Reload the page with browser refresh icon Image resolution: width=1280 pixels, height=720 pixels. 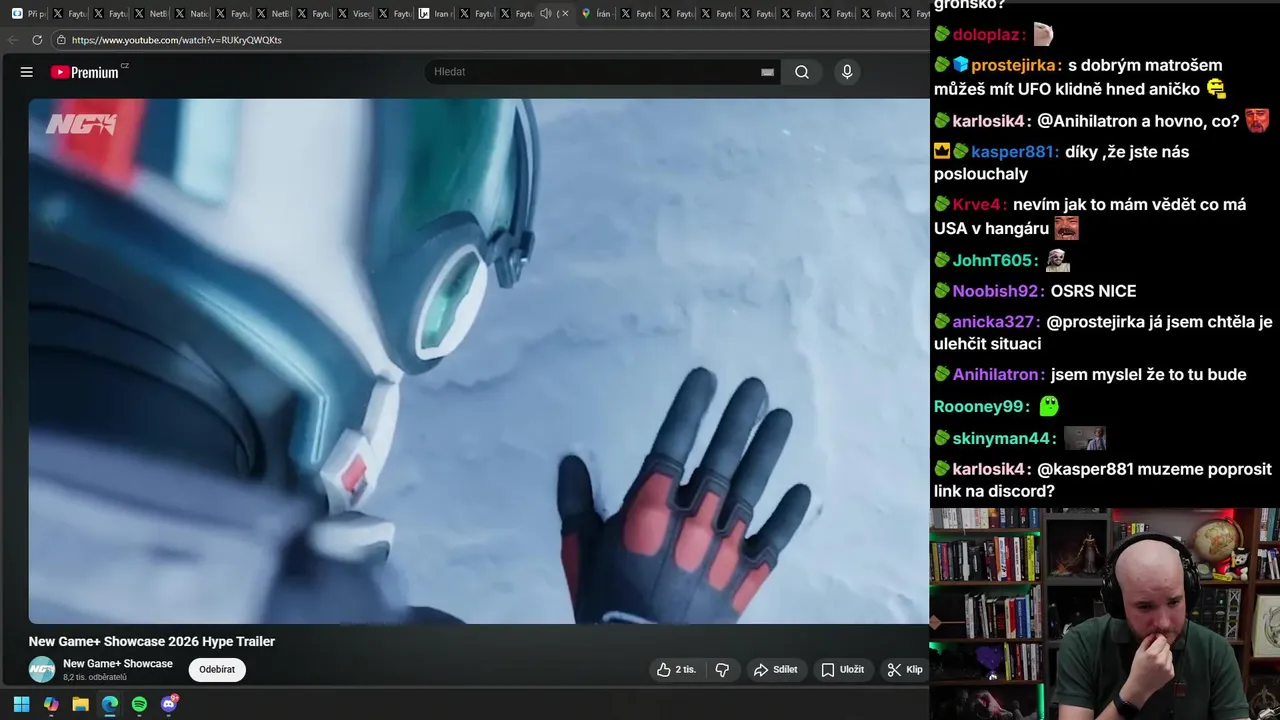pos(37,40)
